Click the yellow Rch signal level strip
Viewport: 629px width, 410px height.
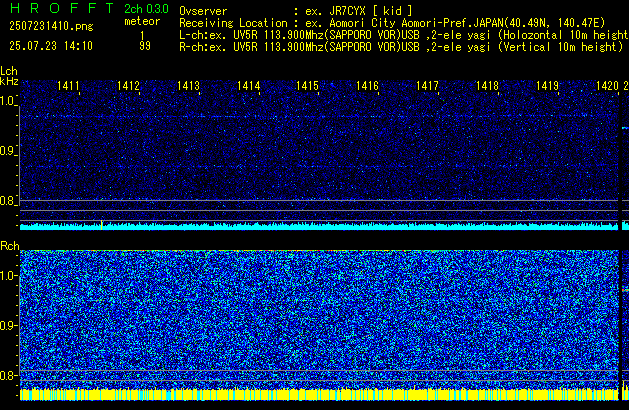(x=319, y=394)
